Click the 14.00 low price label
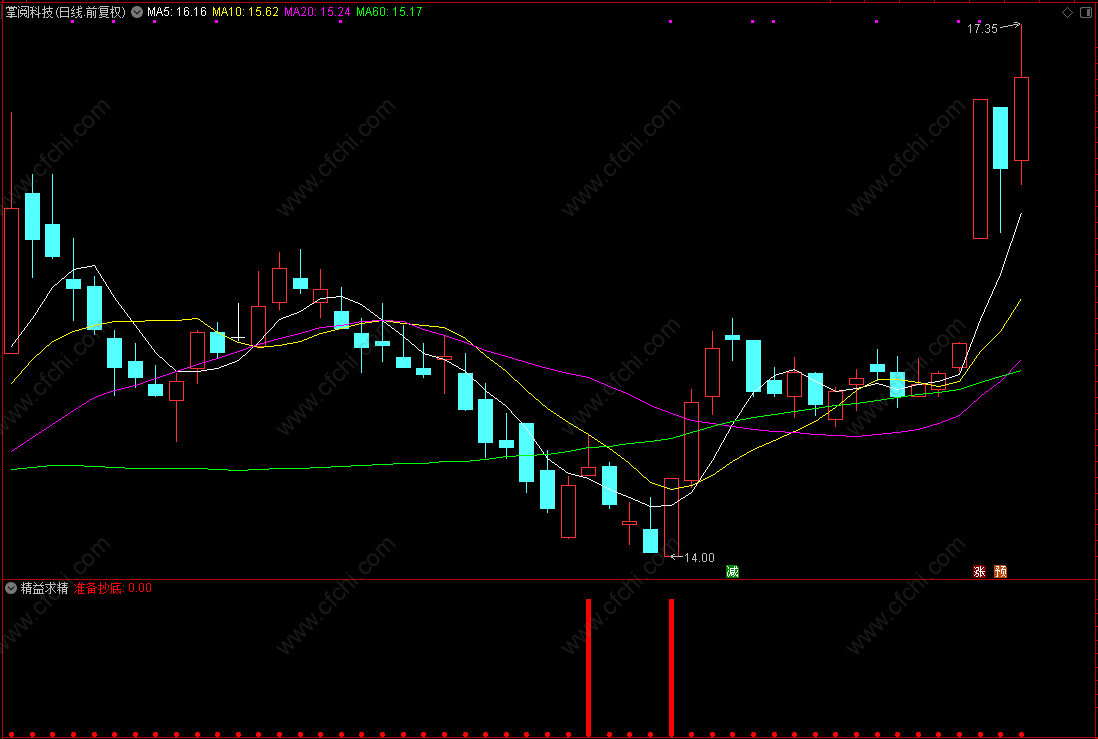The width and height of the screenshot is (1098, 739). (699, 558)
